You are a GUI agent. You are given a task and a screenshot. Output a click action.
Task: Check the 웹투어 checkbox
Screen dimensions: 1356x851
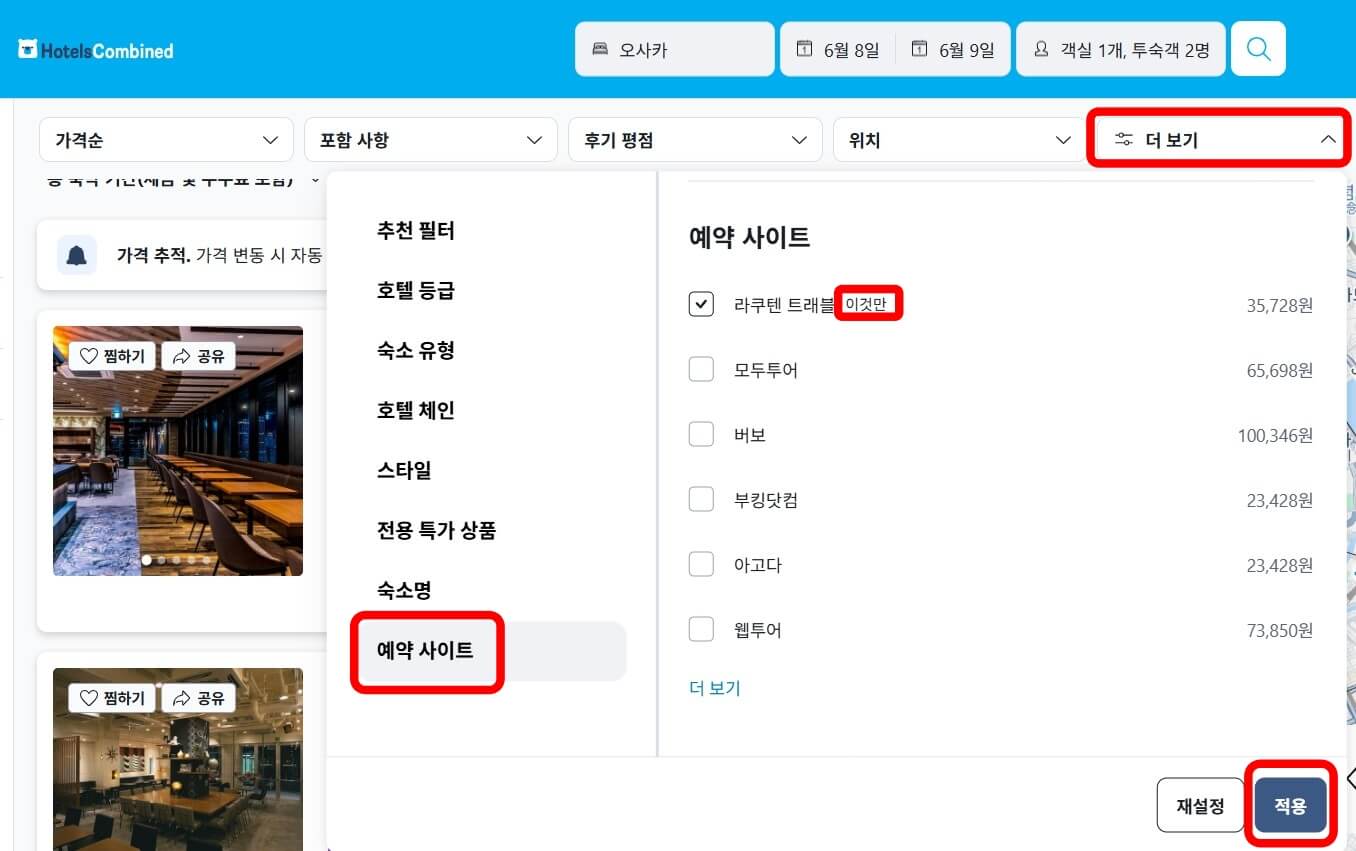[x=702, y=629]
